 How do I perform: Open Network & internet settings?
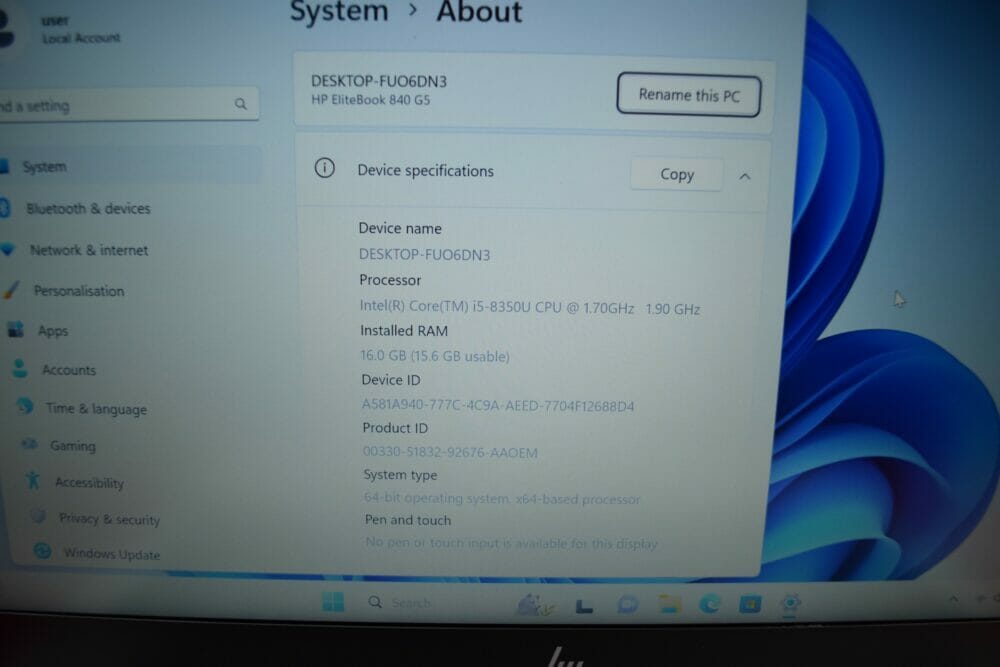click(x=89, y=250)
